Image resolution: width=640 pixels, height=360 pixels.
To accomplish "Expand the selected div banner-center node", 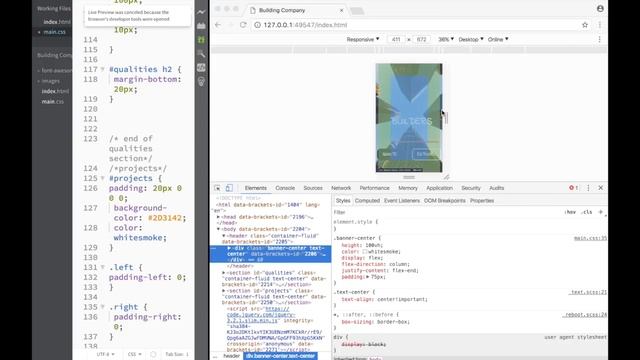I will click(229, 248).
